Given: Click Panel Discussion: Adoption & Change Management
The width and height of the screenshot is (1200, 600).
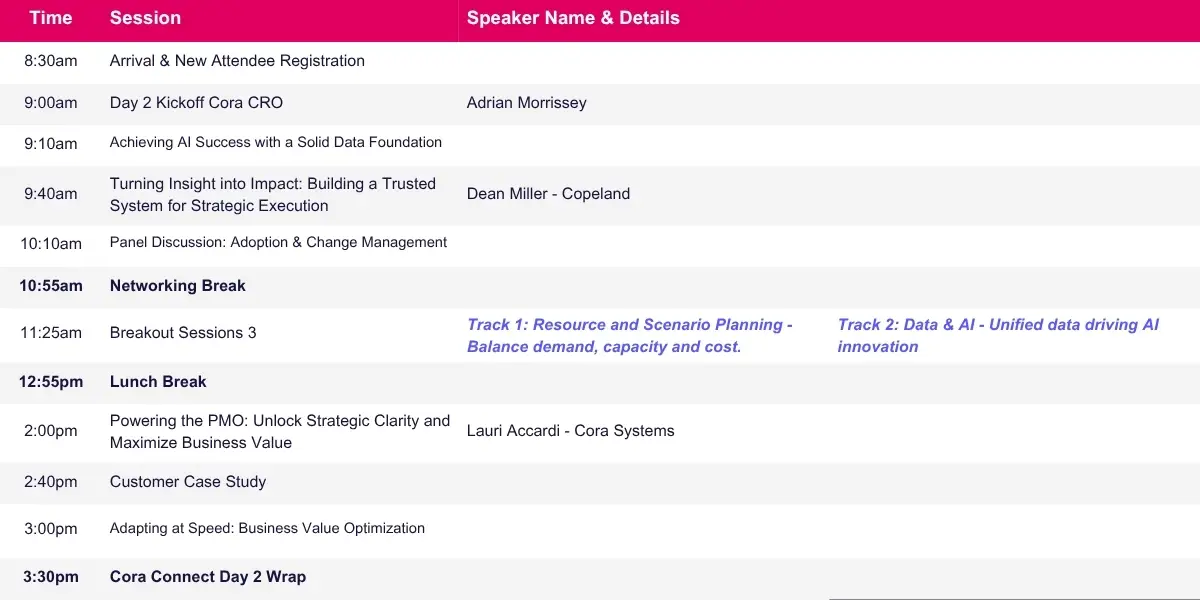Looking at the screenshot, I should 278,242.
